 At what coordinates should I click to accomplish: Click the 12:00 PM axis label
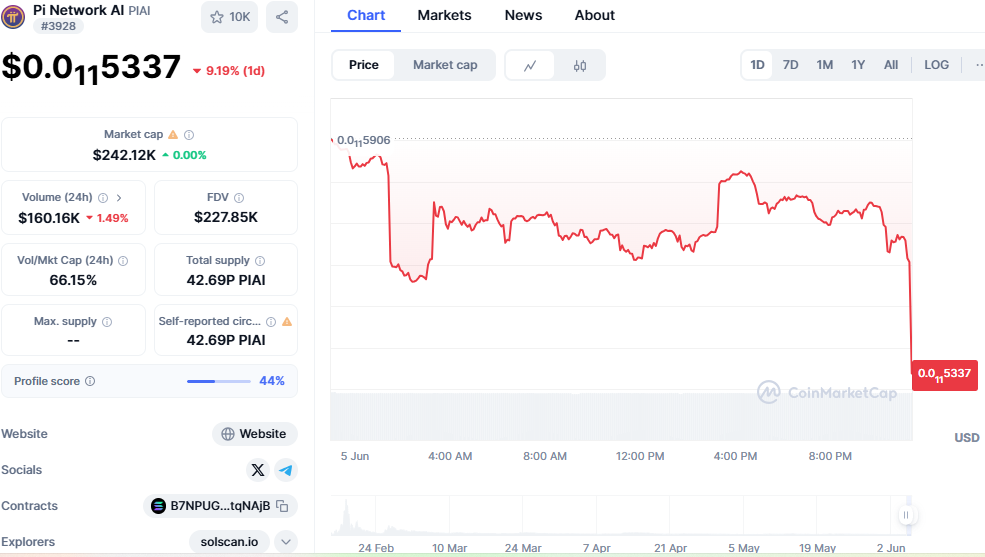[x=639, y=457]
